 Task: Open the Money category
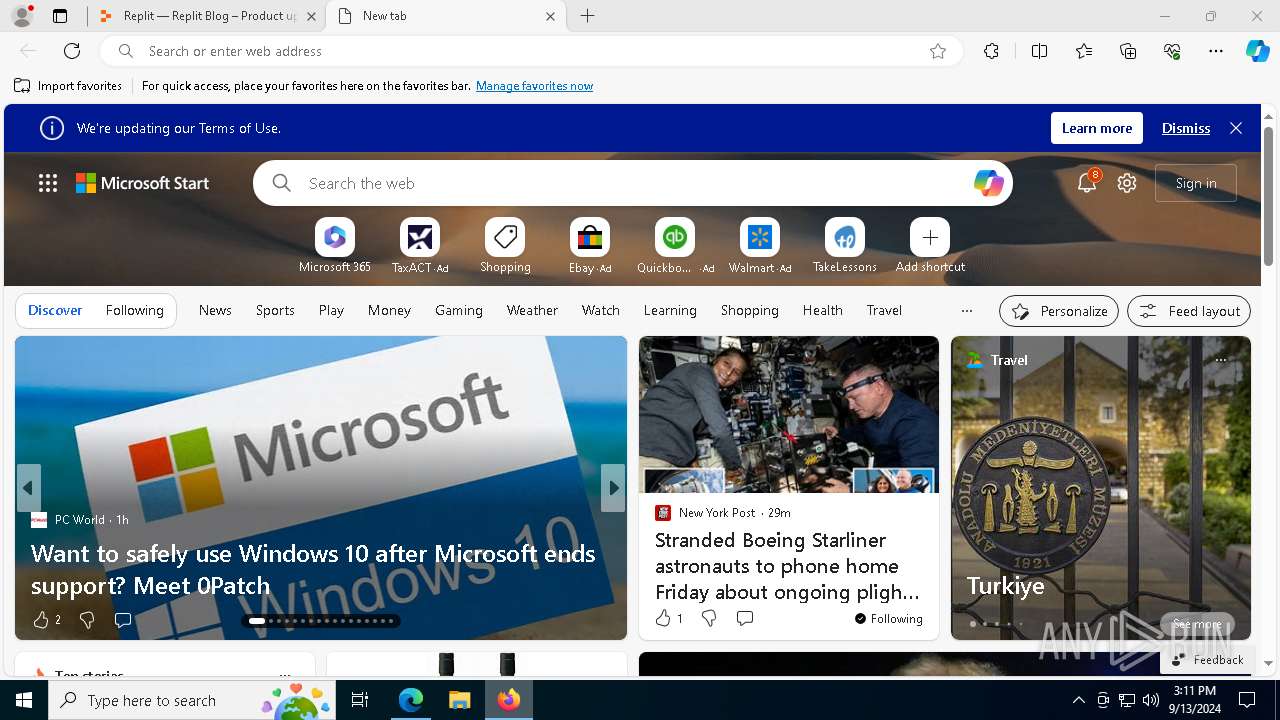[x=389, y=310]
